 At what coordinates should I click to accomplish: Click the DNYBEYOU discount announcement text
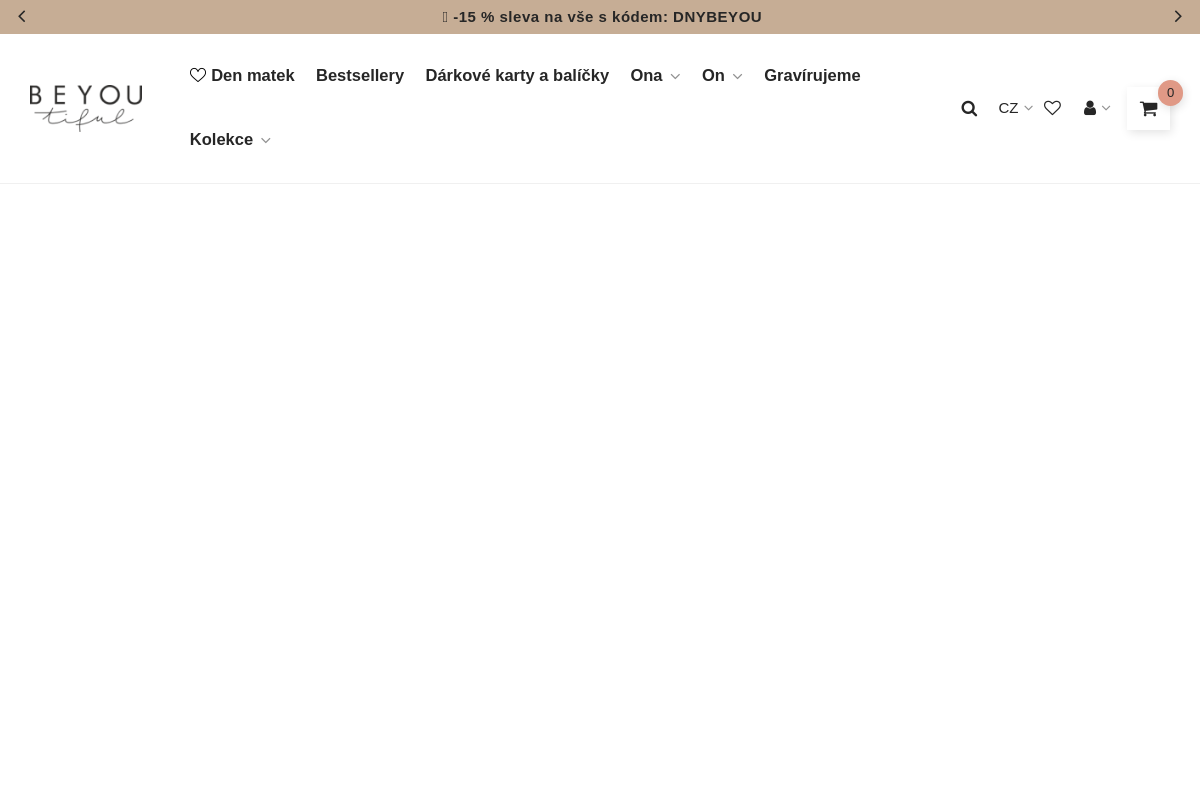607,17
